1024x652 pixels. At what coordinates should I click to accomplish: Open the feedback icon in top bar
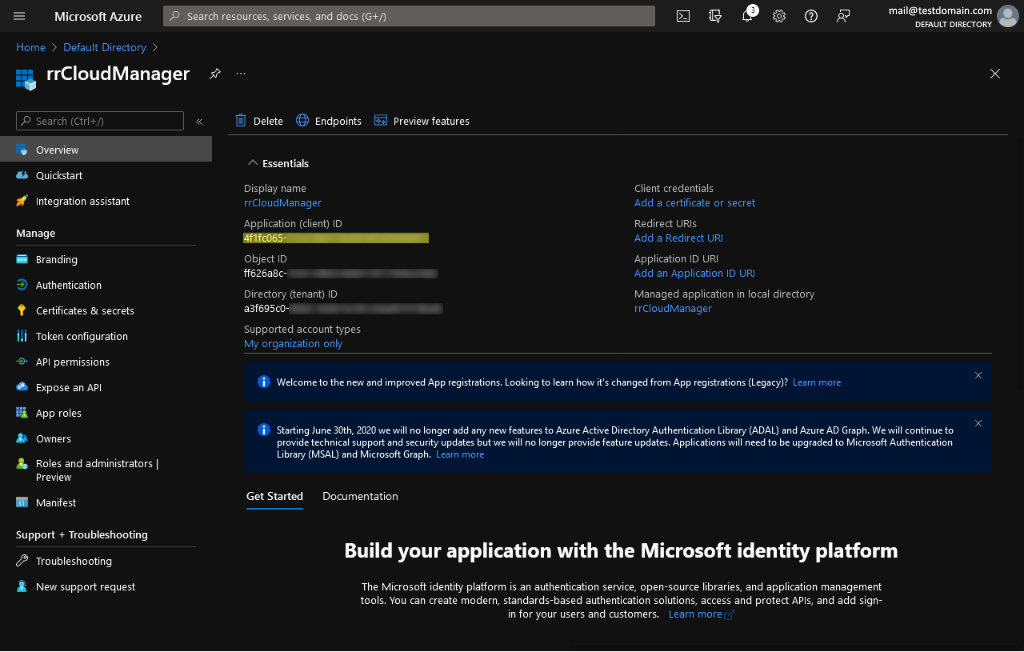point(843,16)
